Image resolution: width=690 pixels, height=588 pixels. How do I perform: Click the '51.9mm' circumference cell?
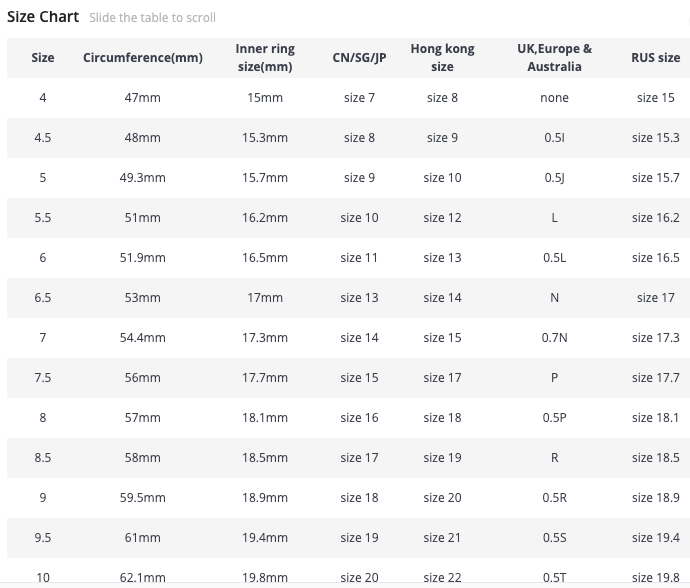(143, 258)
